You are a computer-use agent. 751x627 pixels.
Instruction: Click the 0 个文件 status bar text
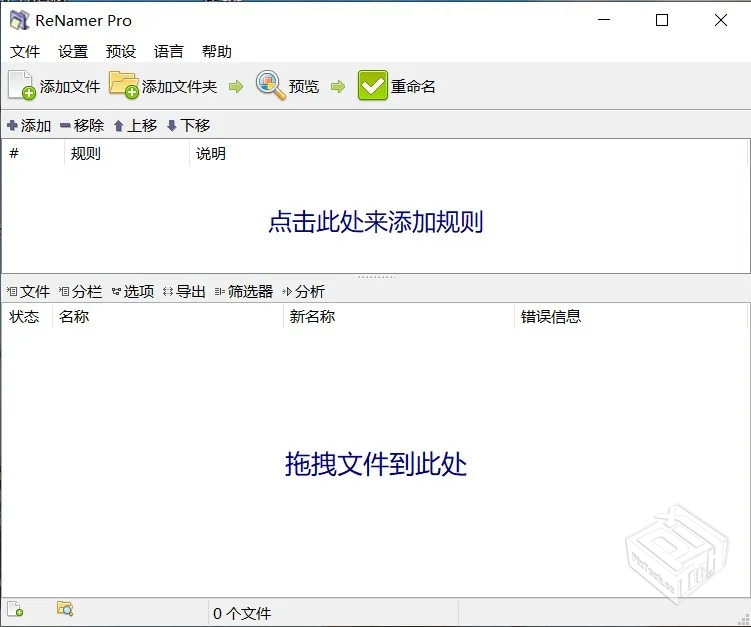[x=242, y=613]
